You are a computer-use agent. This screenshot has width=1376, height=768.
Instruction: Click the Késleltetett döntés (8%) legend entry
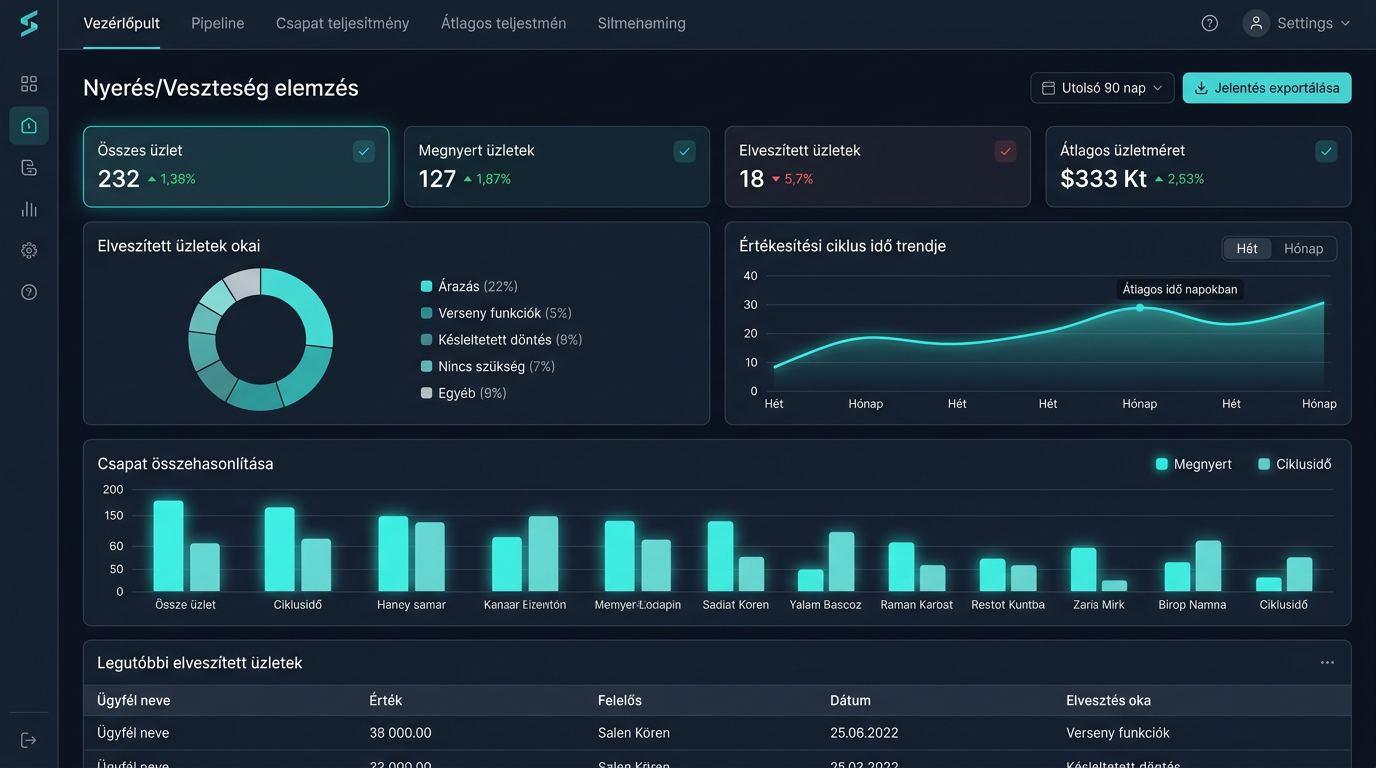[502, 340]
